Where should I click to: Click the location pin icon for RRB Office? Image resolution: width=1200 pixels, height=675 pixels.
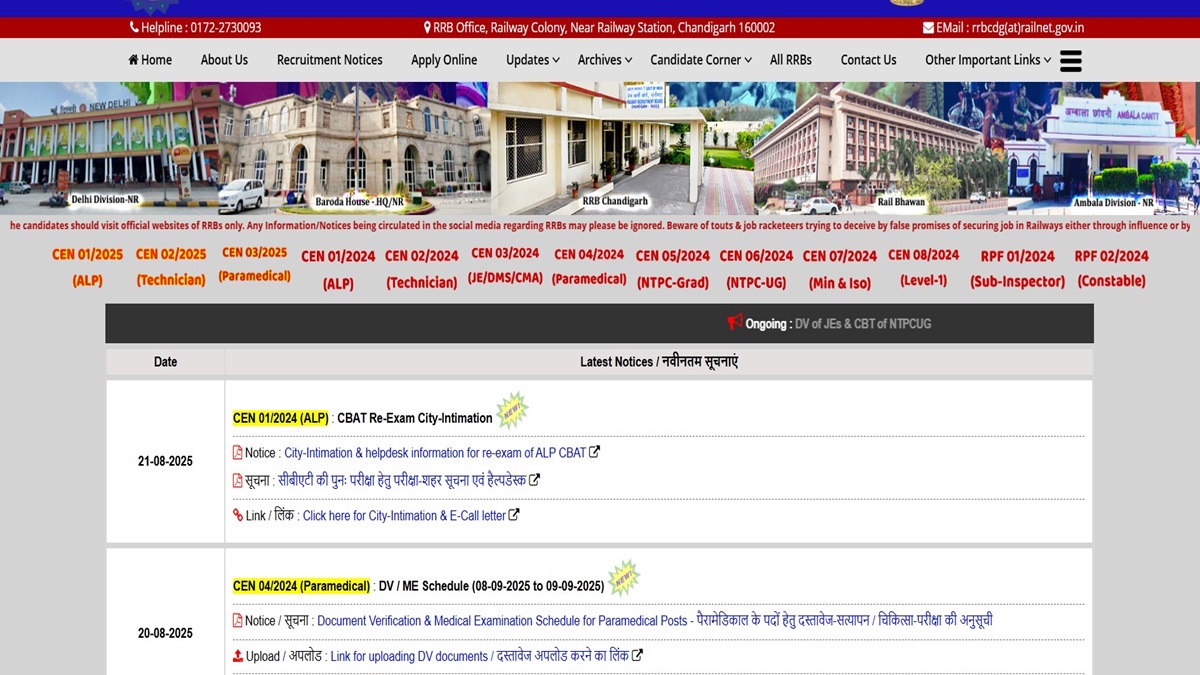(x=428, y=28)
